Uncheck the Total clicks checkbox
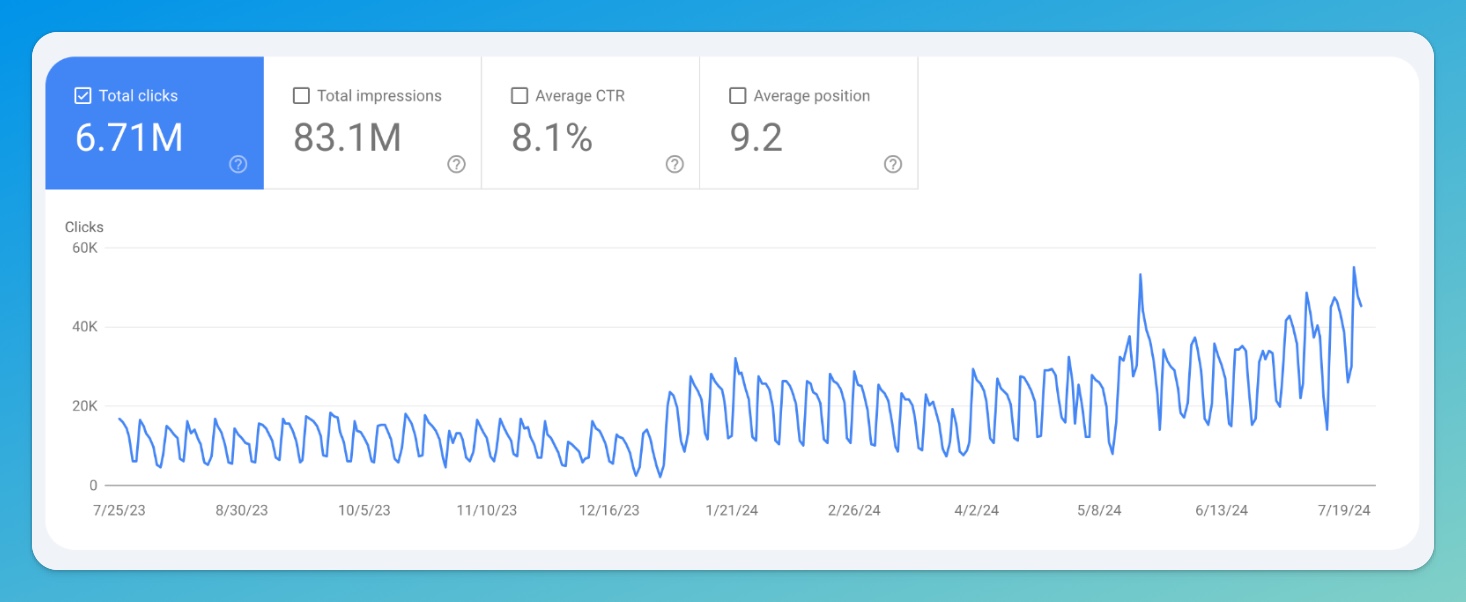The height and width of the screenshot is (602, 1466). click(x=83, y=96)
